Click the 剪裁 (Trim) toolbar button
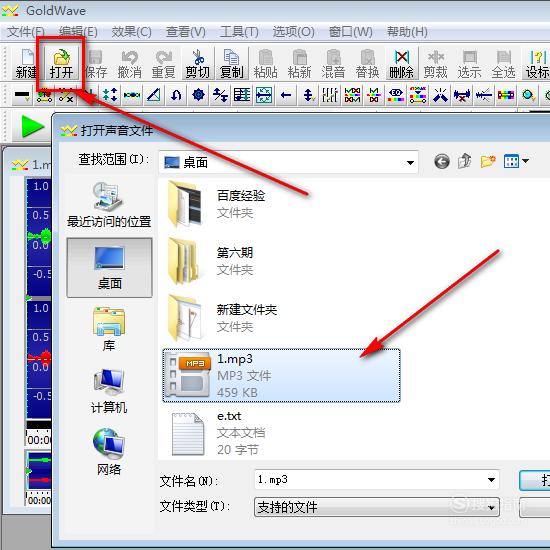This screenshot has width=550, height=550. (x=436, y=64)
